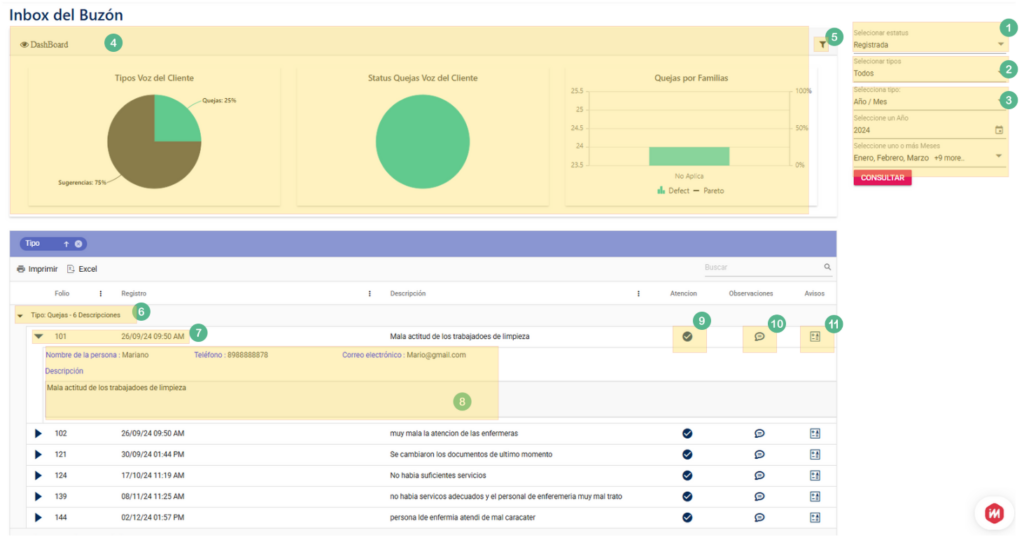Click the Atencion check icon for folio 102

[x=687, y=434]
